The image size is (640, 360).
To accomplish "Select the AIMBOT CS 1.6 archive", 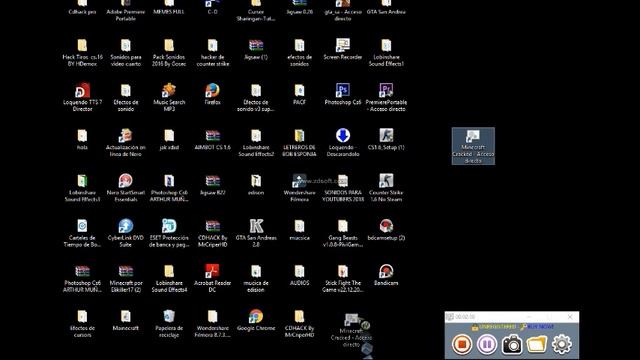I will (x=213, y=140).
